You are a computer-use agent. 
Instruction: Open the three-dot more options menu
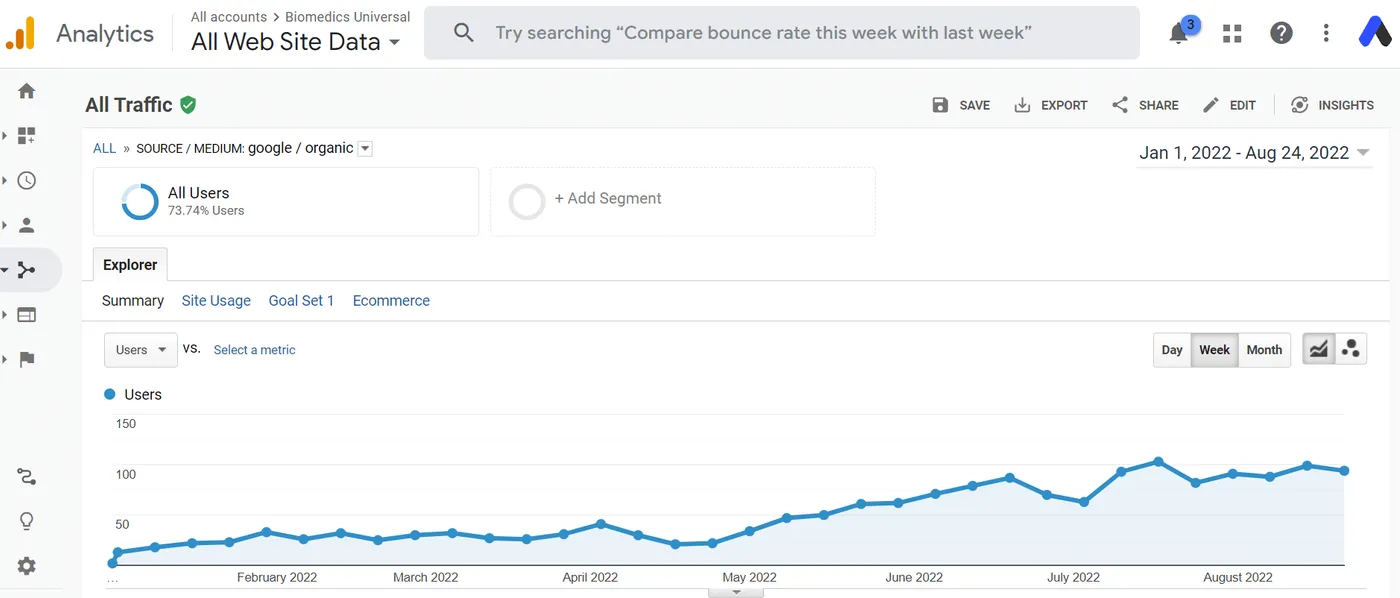pos(1326,33)
